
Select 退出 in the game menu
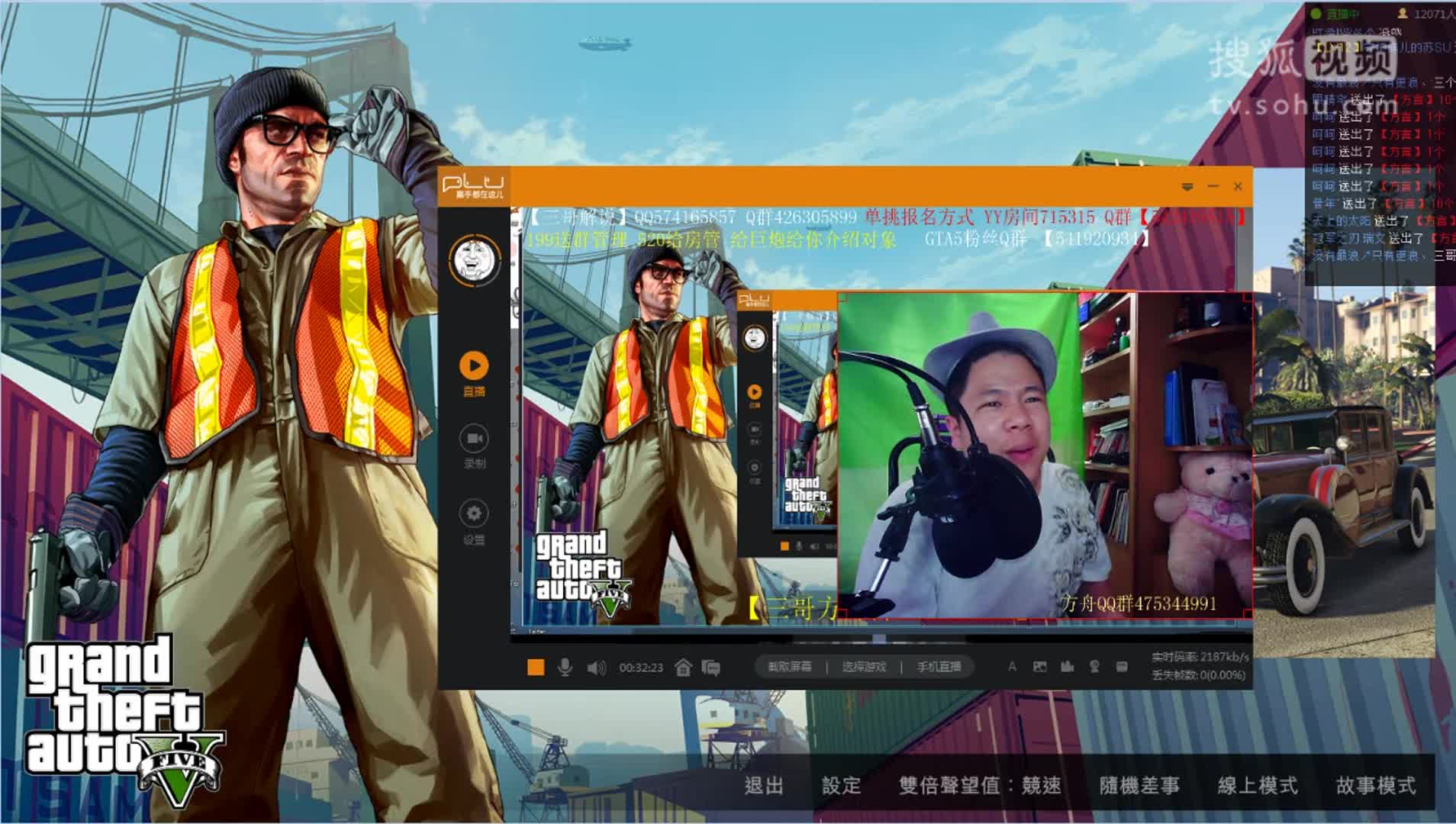tap(764, 786)
